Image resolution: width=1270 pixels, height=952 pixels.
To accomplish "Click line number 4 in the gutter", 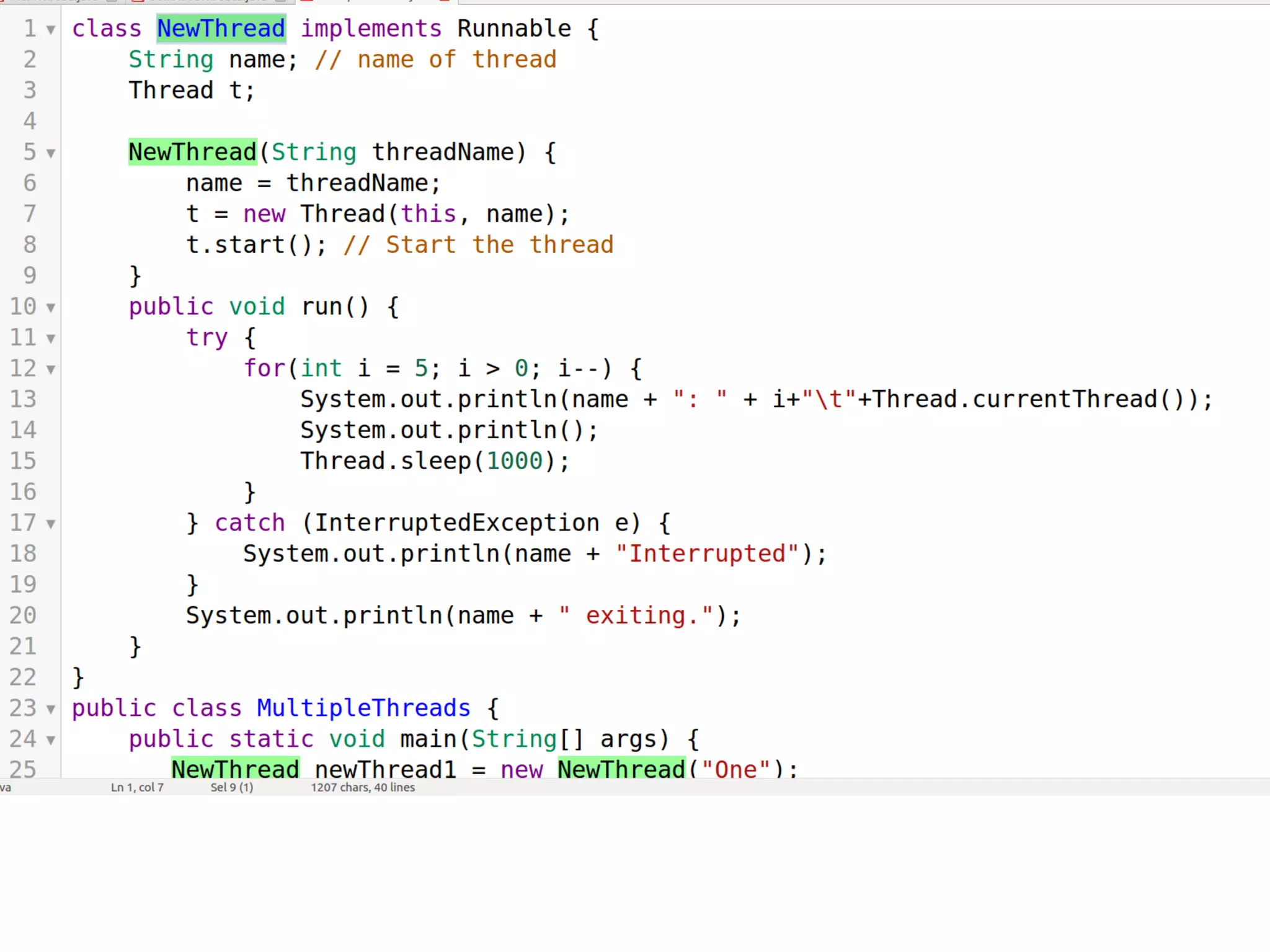I will click(x=30, y=121).
